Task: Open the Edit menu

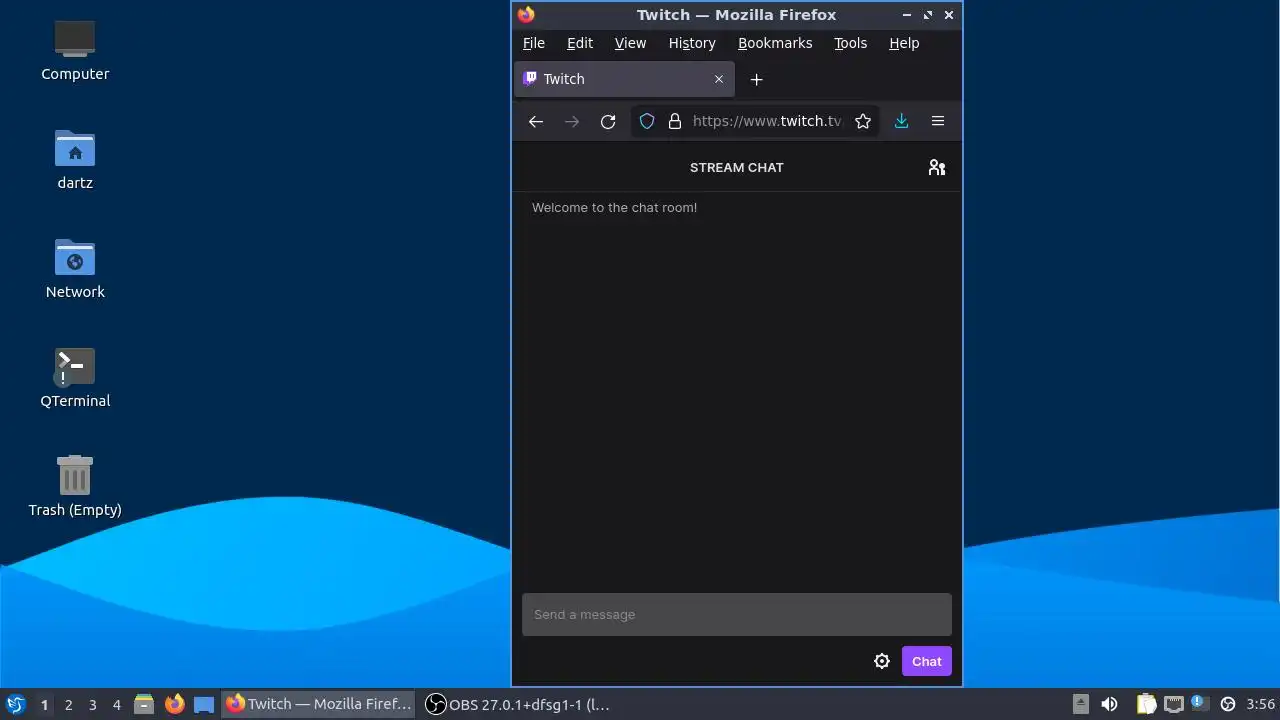Action: (x=580, y=43)
